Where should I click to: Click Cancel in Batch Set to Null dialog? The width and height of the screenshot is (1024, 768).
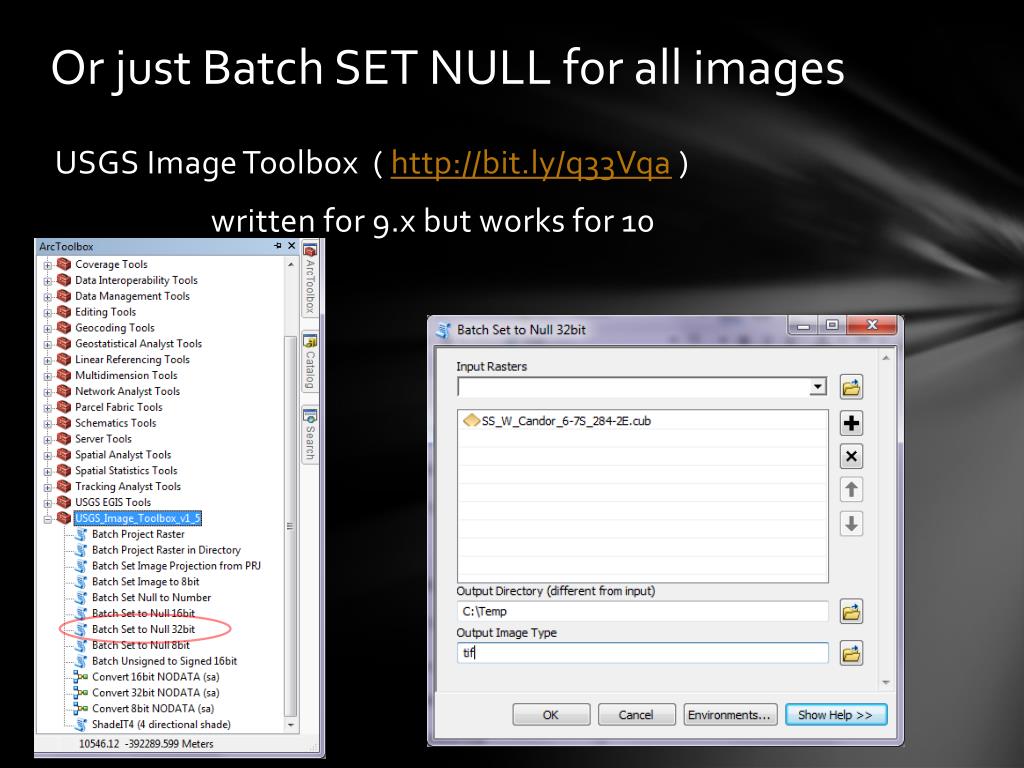tap(636, 715)
